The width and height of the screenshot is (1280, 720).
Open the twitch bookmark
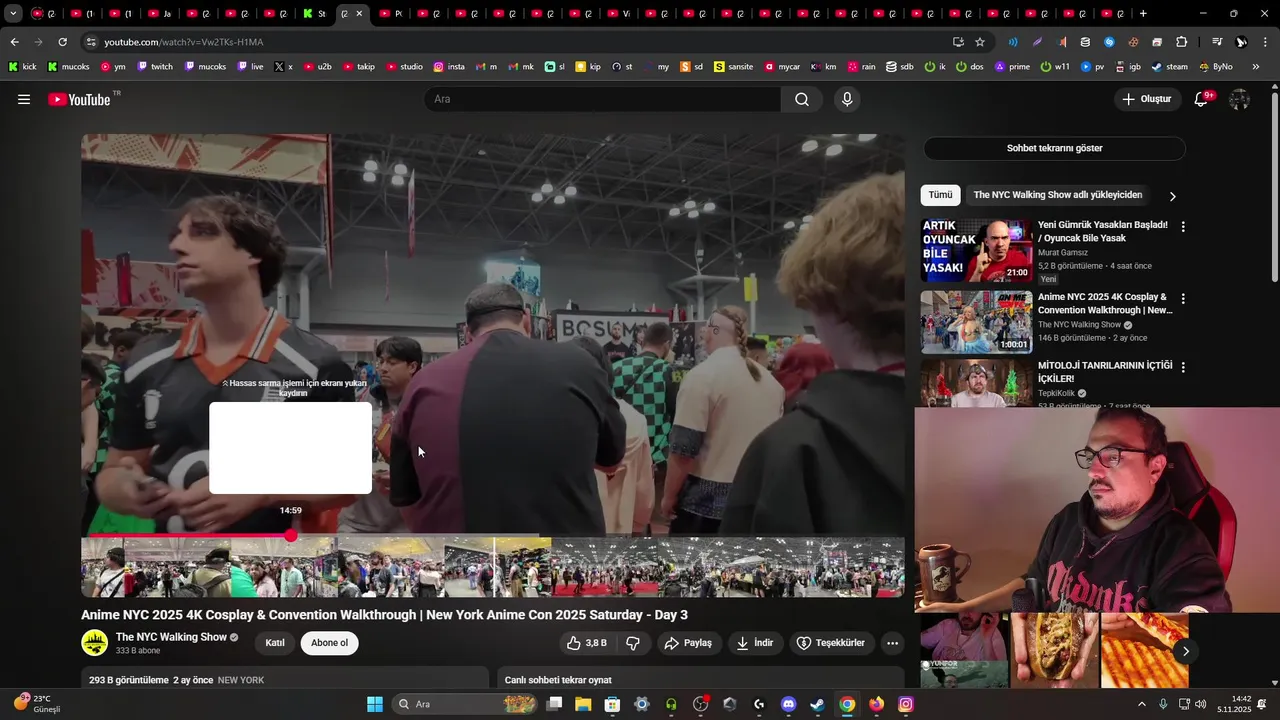(155, 67)
